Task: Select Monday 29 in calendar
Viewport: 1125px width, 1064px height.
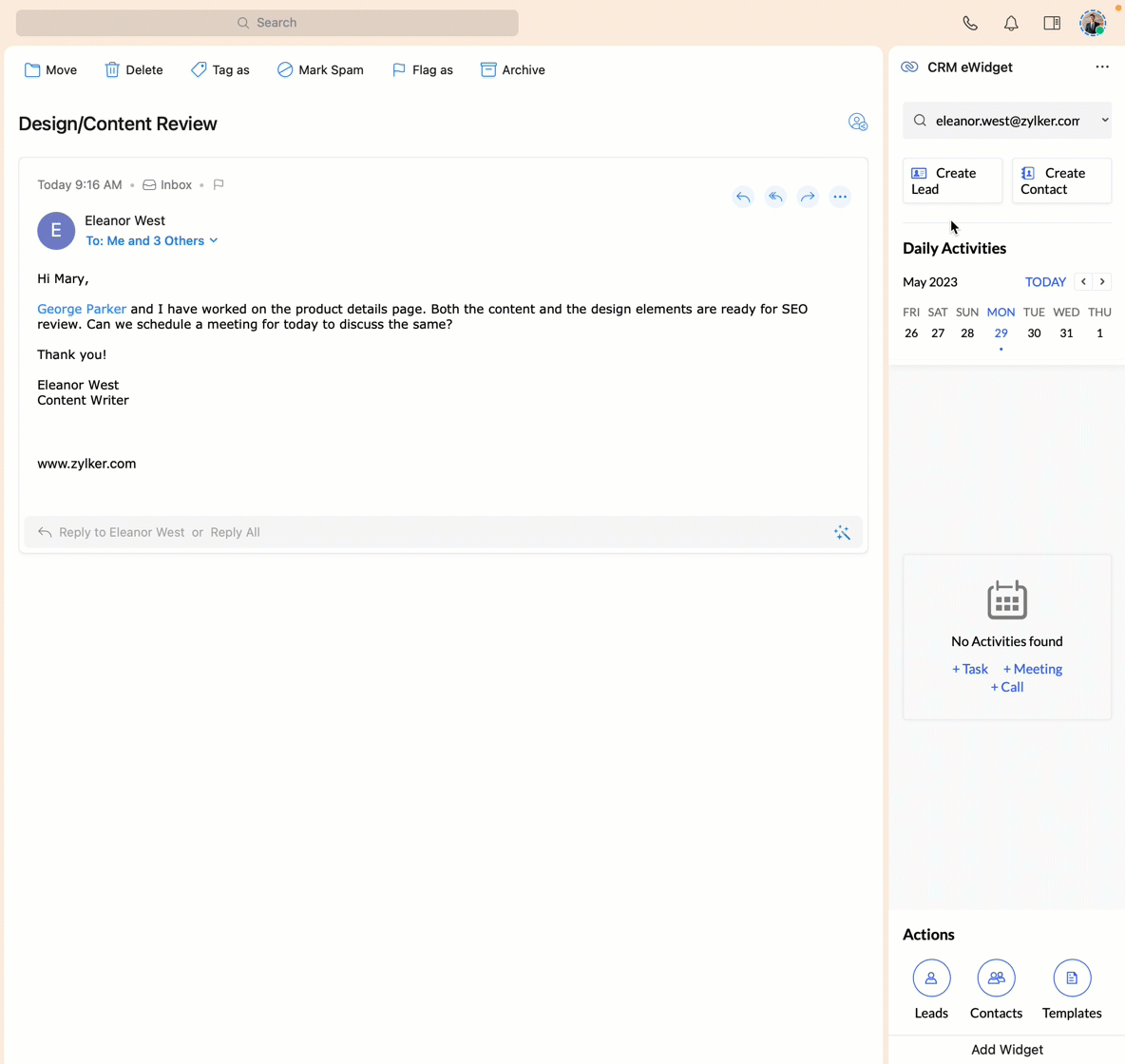Action: point(1001,332)
